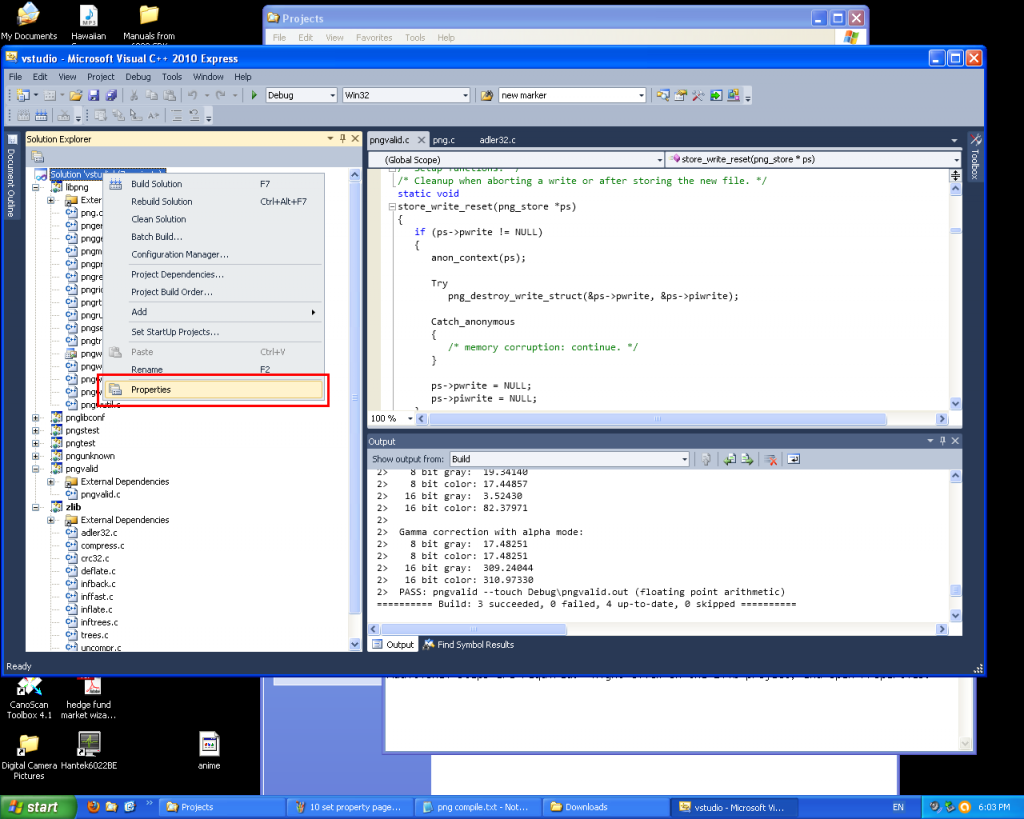Click Find Message in Code icon in Output
Viewport: 1024px width, 819px height.
706,460
